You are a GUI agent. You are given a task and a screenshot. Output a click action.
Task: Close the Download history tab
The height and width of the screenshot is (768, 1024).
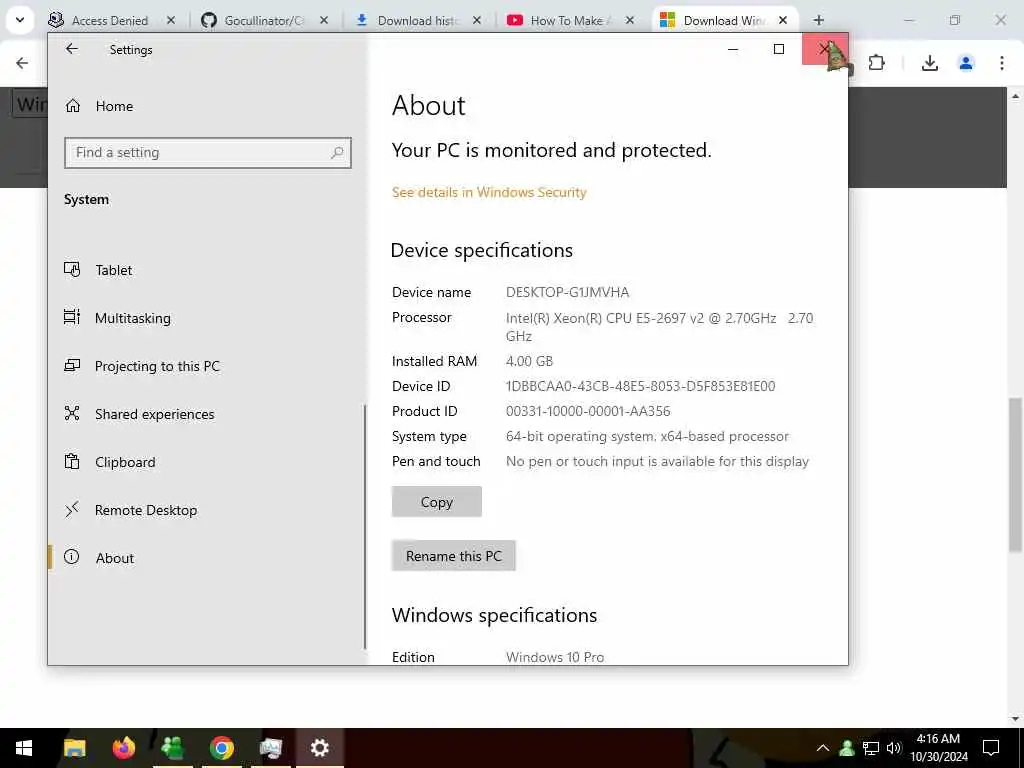477,20
